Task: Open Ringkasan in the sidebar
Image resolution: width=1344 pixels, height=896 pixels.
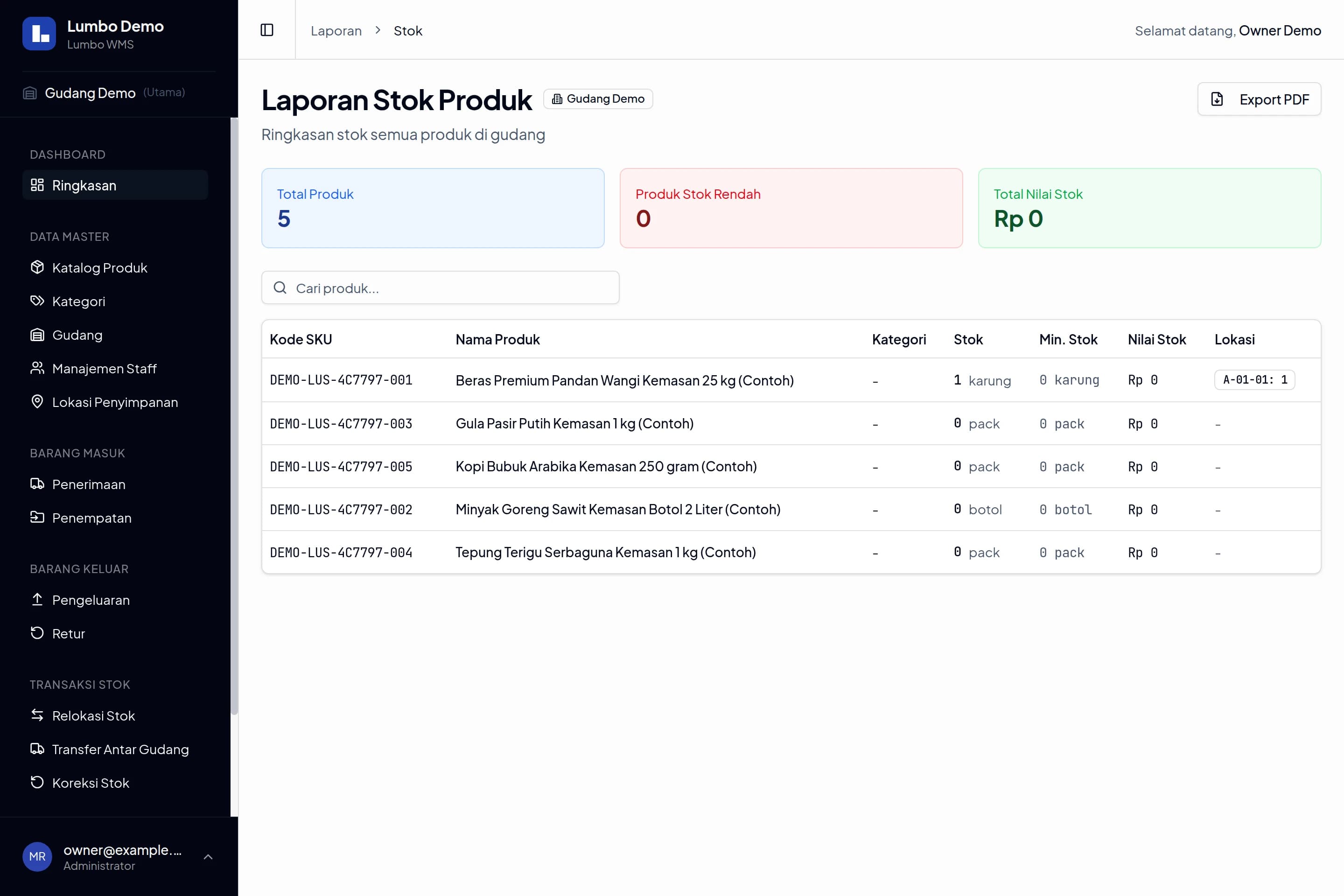Action: 115,185
